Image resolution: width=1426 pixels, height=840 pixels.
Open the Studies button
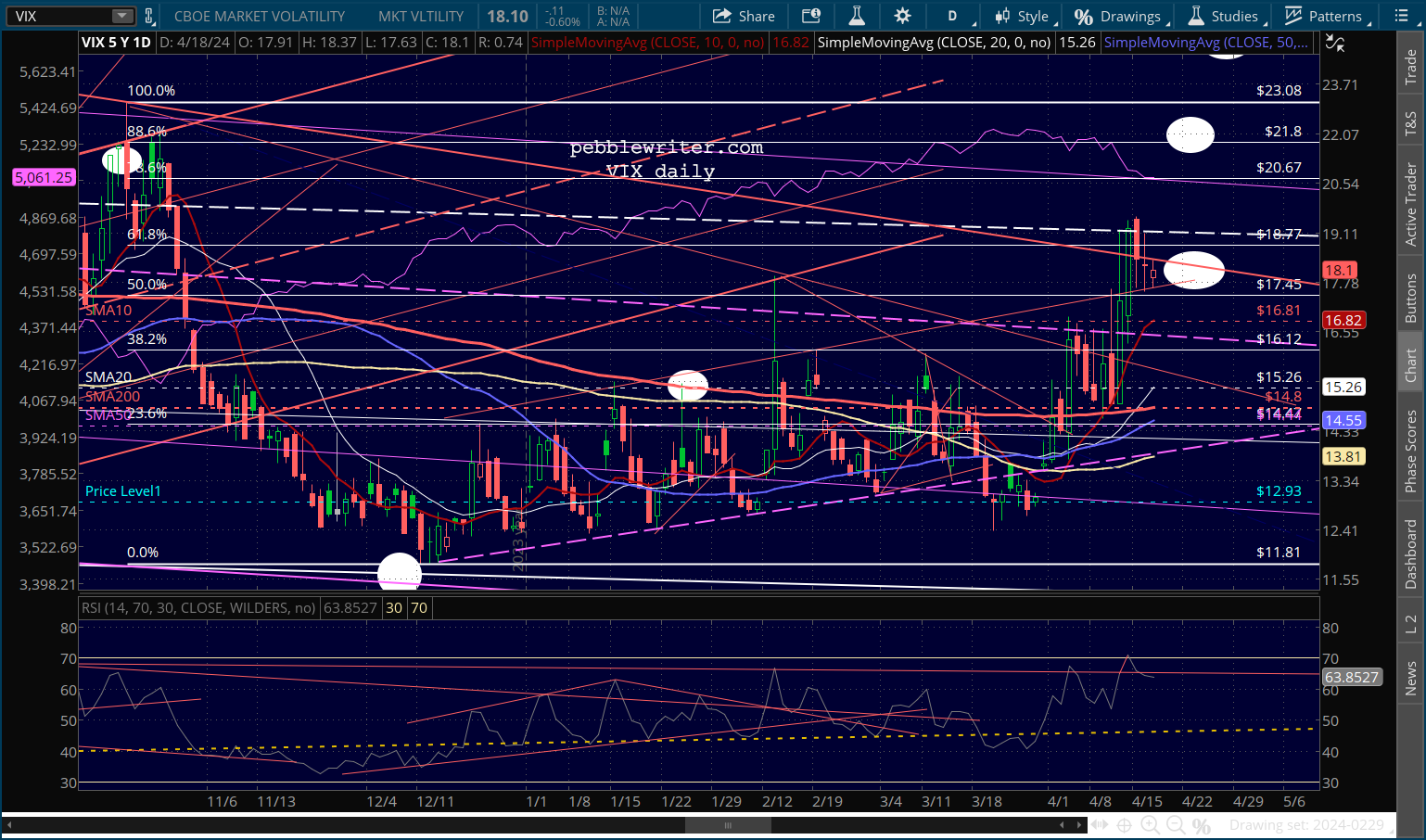click(x=1224, y=16)
